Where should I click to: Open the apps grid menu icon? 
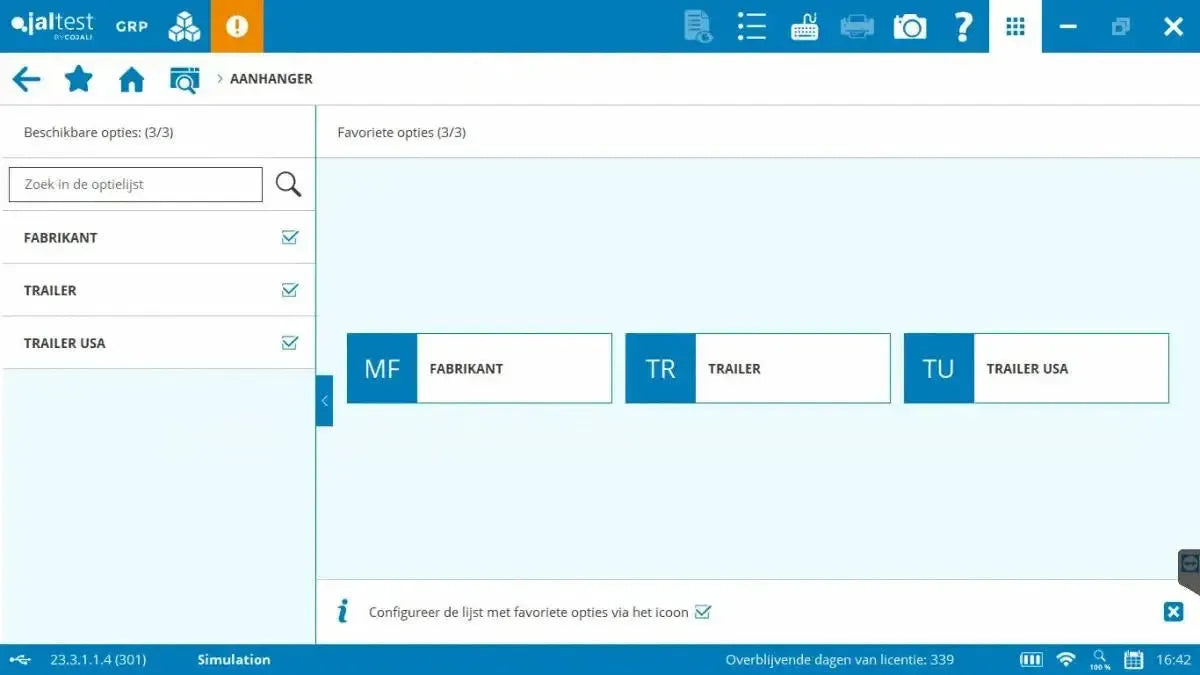tap(1015, 26)
